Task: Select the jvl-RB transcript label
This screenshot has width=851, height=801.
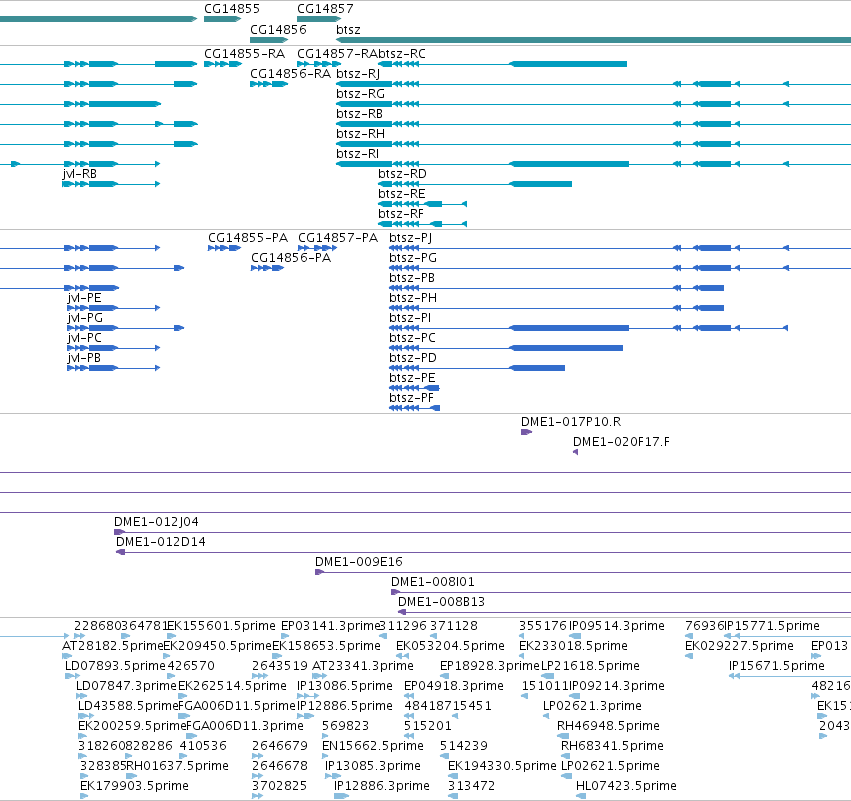Action: (x=79, y=174)
